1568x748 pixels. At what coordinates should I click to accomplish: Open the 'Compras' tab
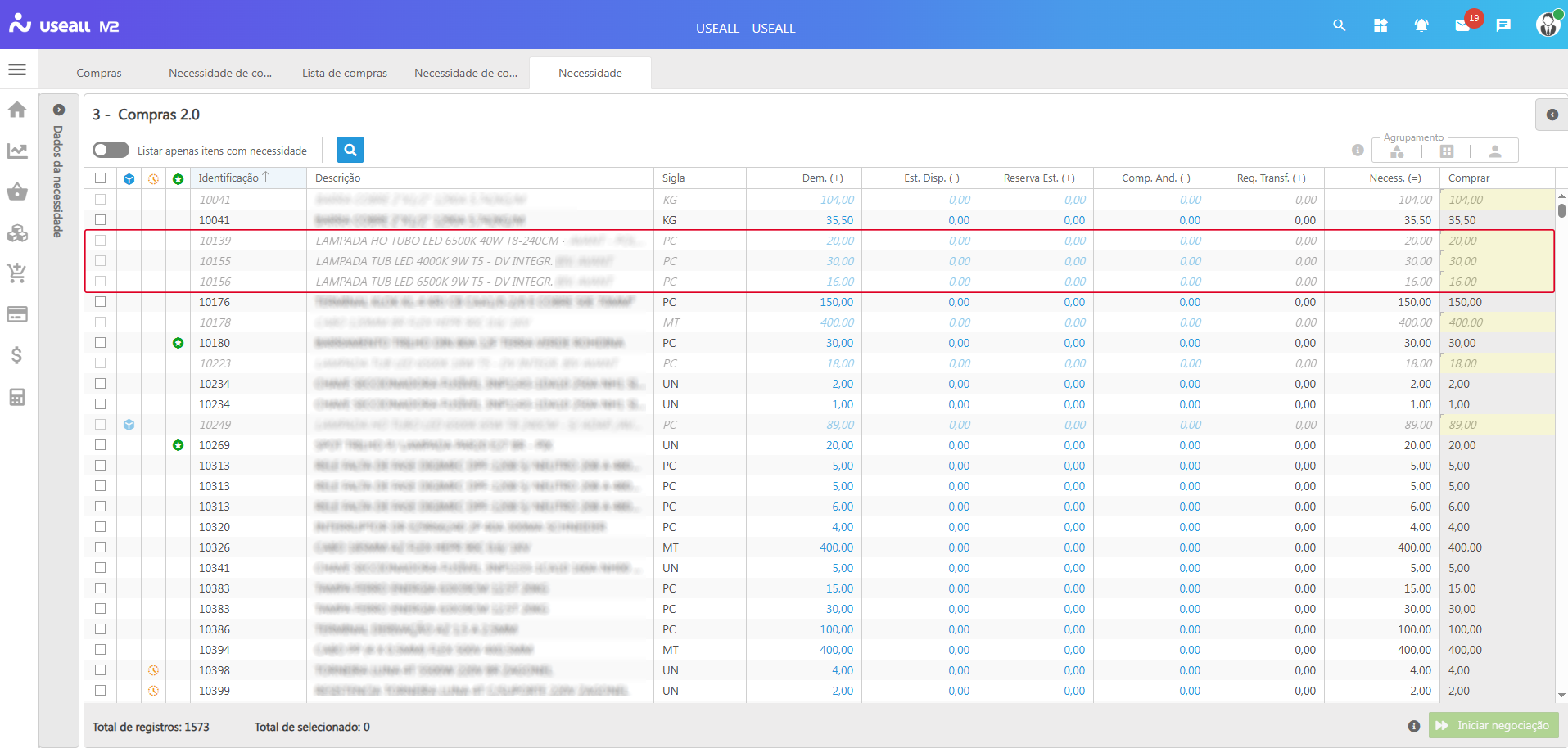click(x=98, y=73)
